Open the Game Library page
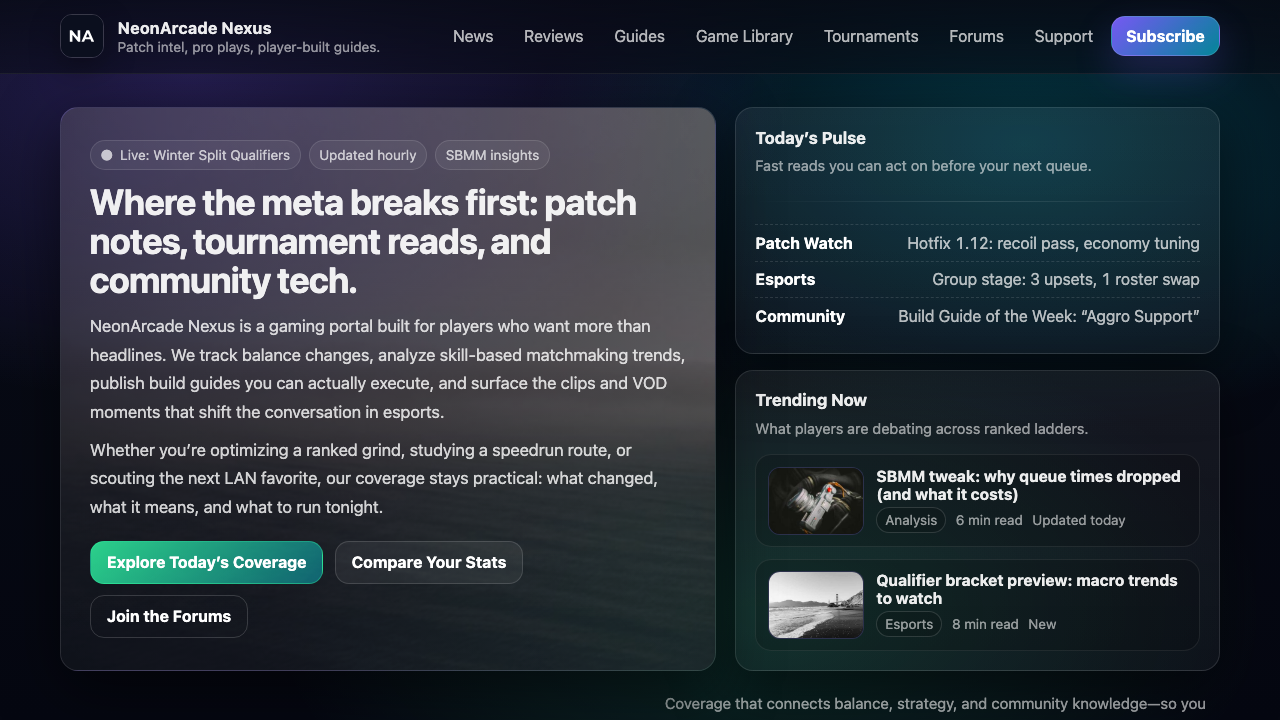The height and width of the screenshot is (720, 1280). pos(744,36)
